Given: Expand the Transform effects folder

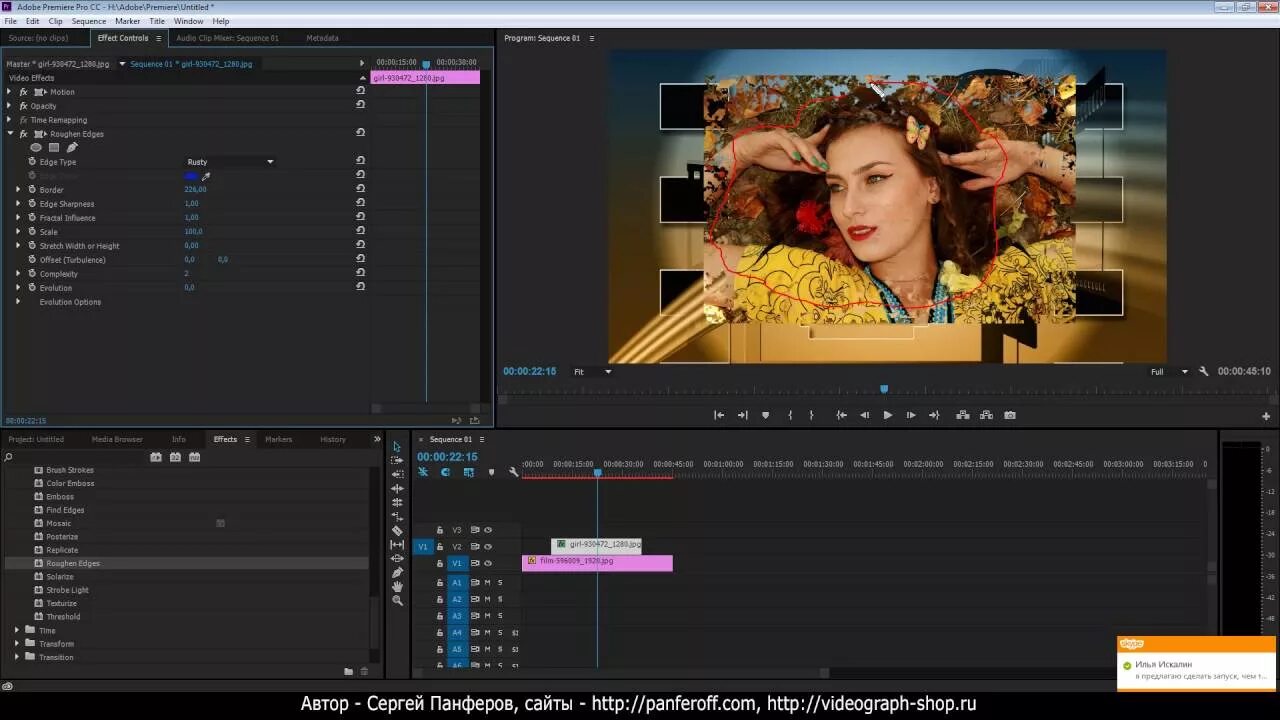Looking at the screenshot, I should (17, 644).
